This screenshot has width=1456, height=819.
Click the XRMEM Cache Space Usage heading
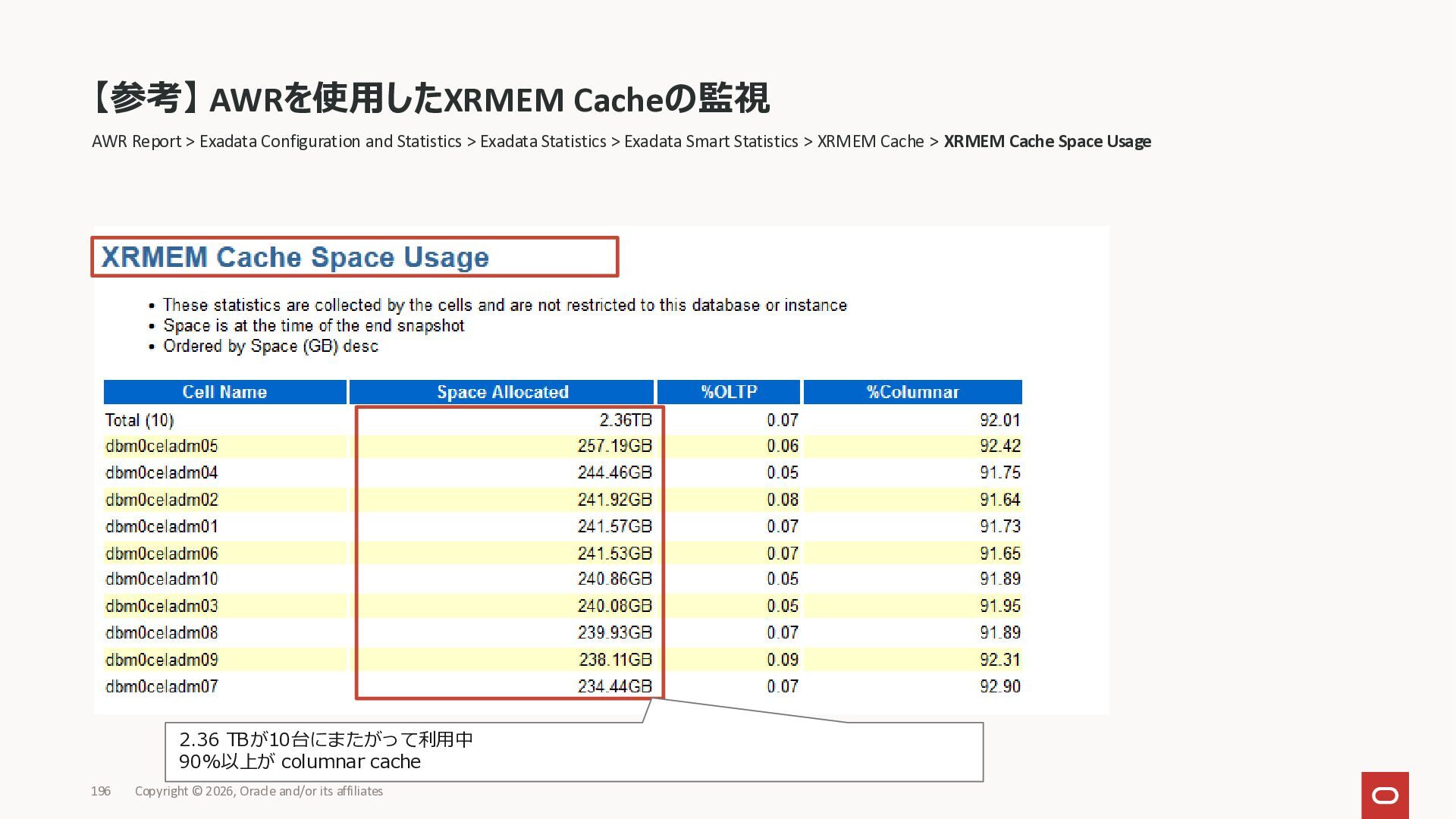(295, 257)
